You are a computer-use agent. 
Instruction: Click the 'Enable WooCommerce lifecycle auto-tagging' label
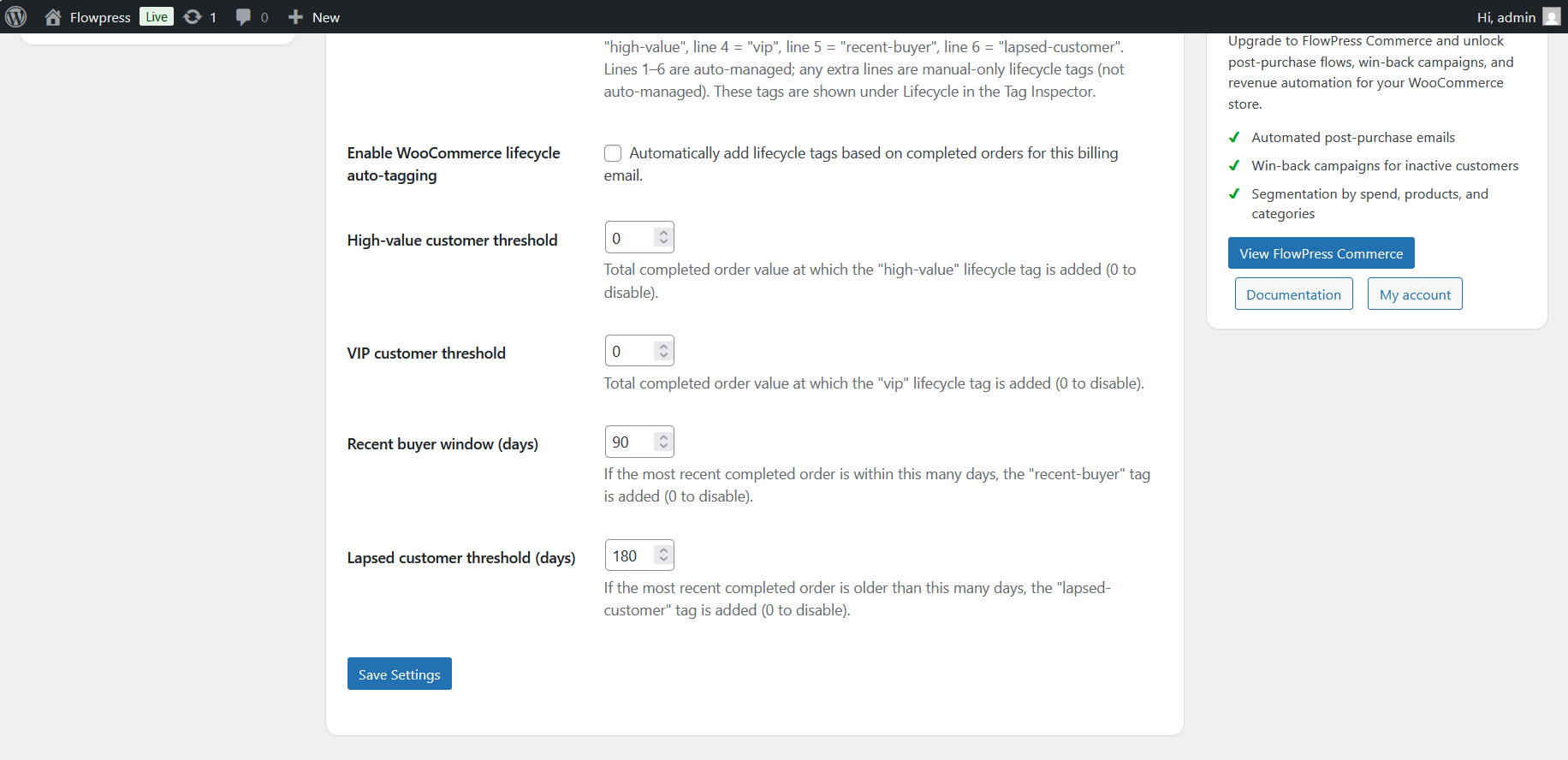[x=454, y=164]
